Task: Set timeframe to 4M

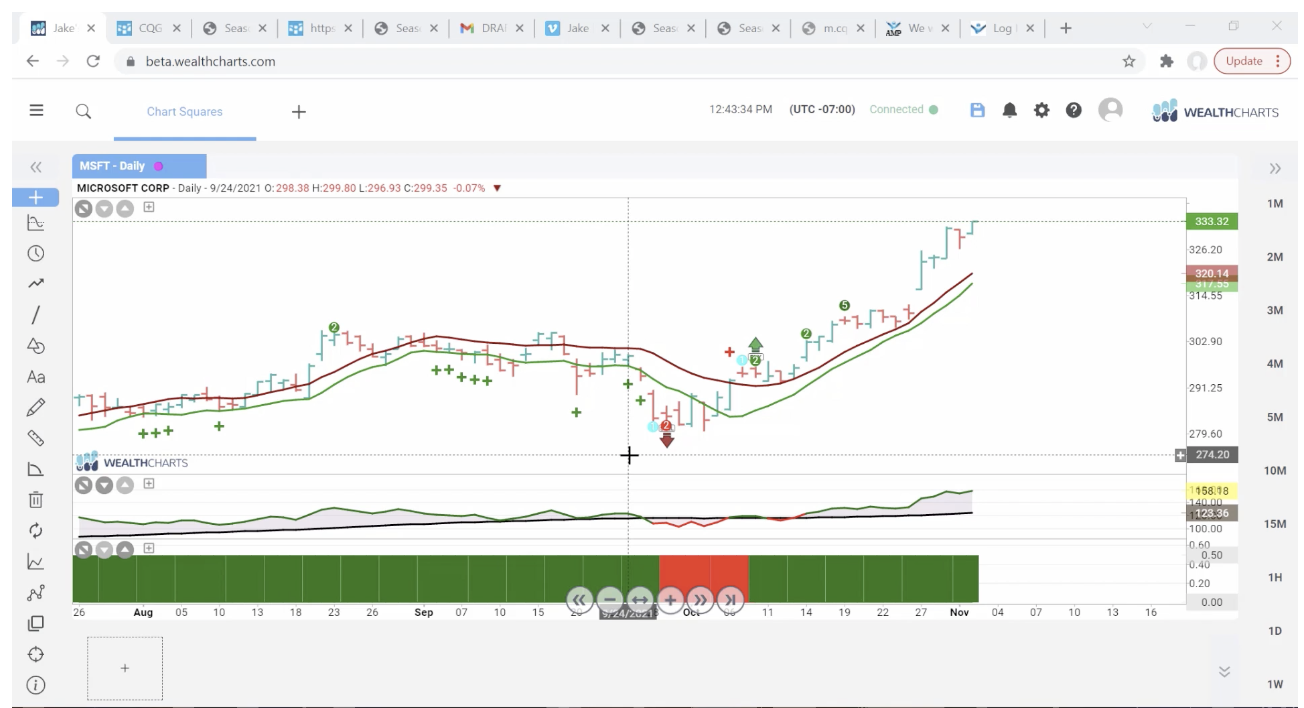Action: [1275, 364]
